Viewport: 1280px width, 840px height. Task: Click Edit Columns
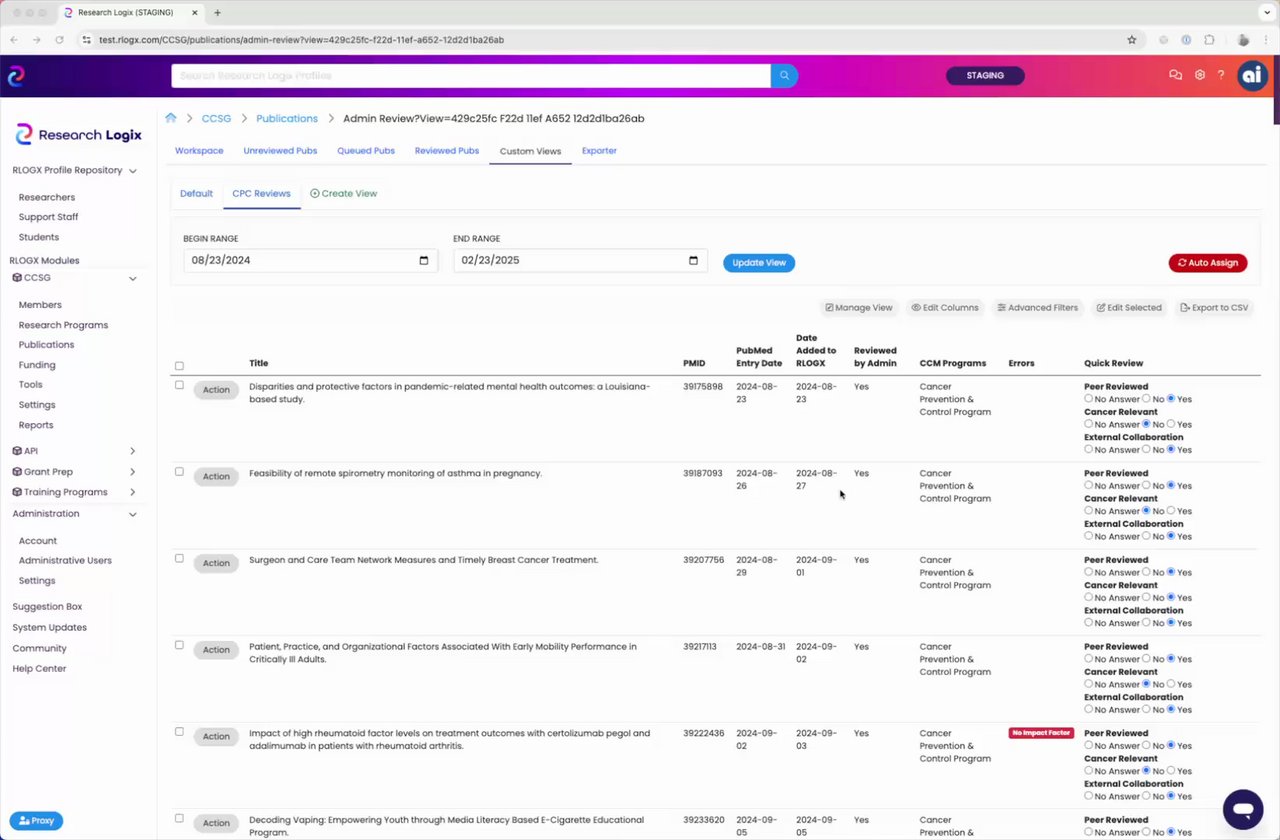945,308
